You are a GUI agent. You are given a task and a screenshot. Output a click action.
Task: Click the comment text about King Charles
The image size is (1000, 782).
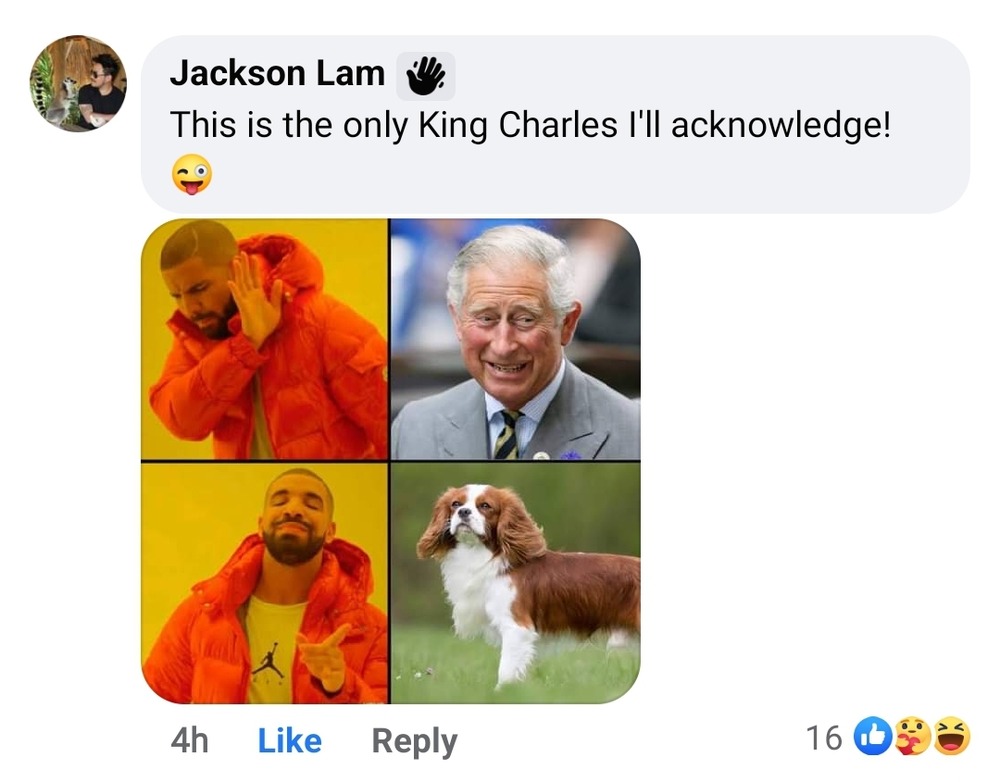click(529, 124)
